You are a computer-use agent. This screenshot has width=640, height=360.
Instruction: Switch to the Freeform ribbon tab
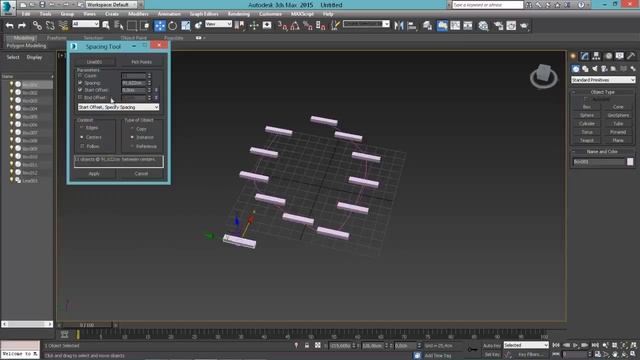[x=57, y=38]
